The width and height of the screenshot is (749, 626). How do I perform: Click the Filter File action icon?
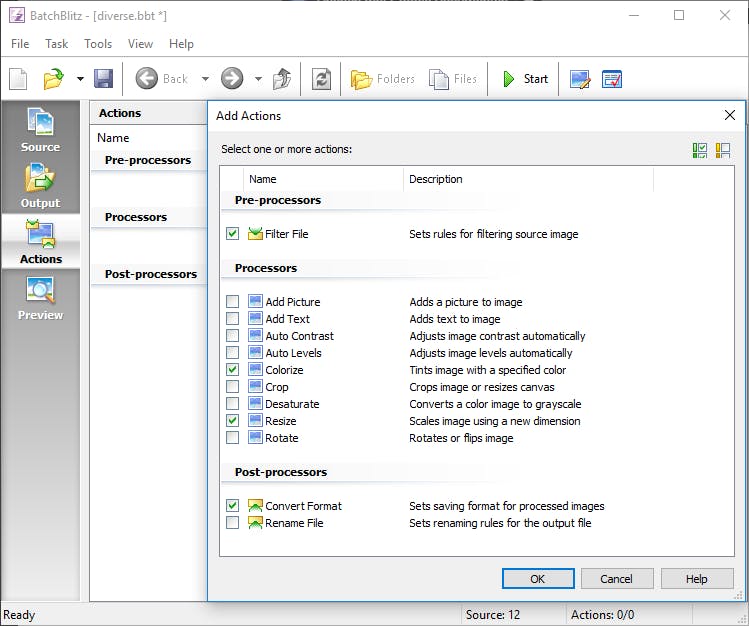[256, 233]
